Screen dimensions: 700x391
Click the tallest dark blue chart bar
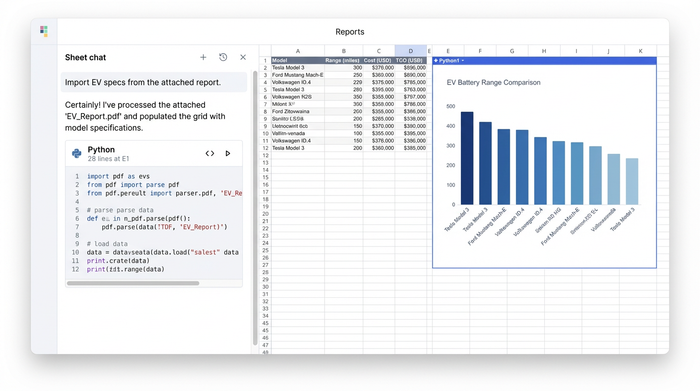click(x=467, y=158)
